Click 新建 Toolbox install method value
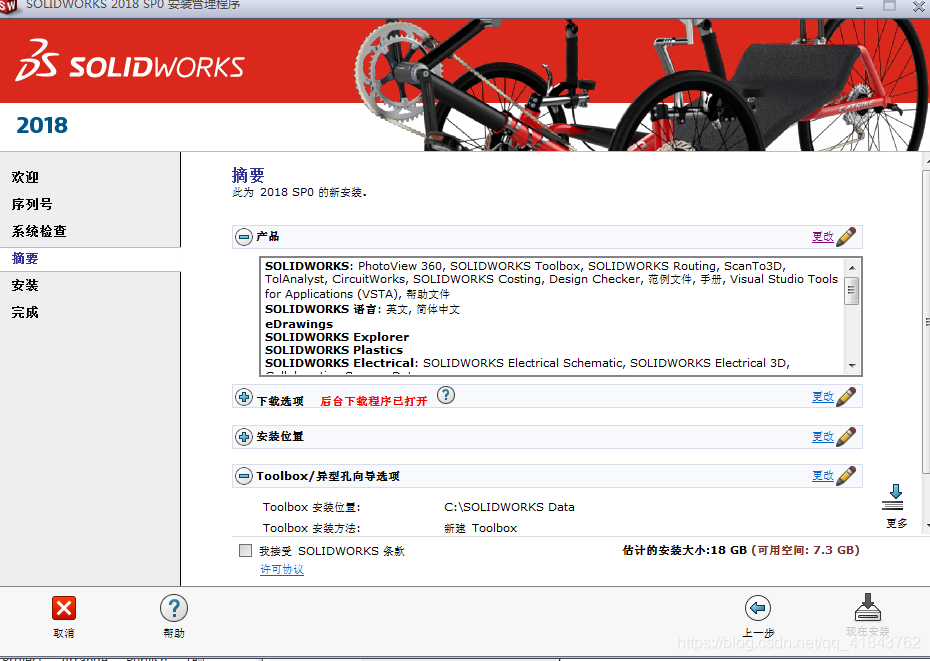The width and height of the screenshot is (930, 661). click(x=480, y=528)
